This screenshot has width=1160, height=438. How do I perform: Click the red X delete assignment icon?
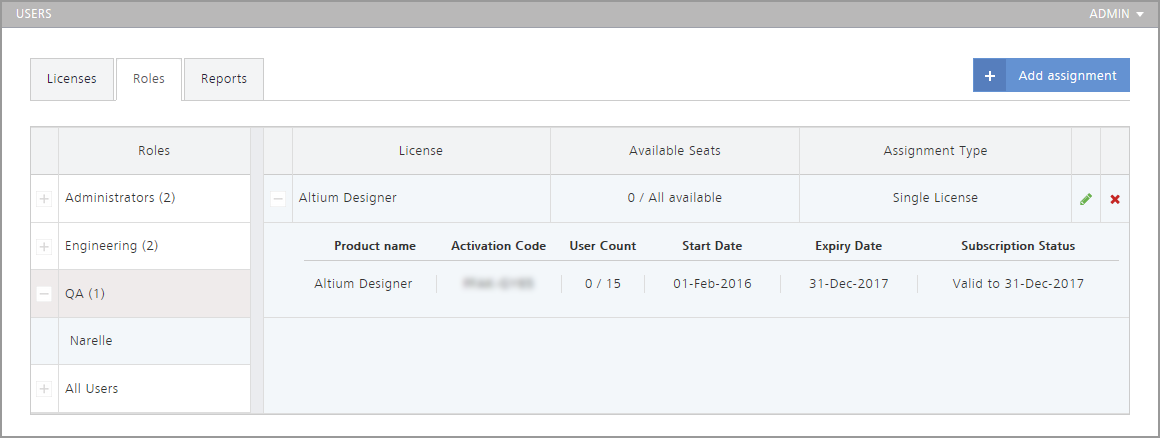click(x=1115, y=199)
